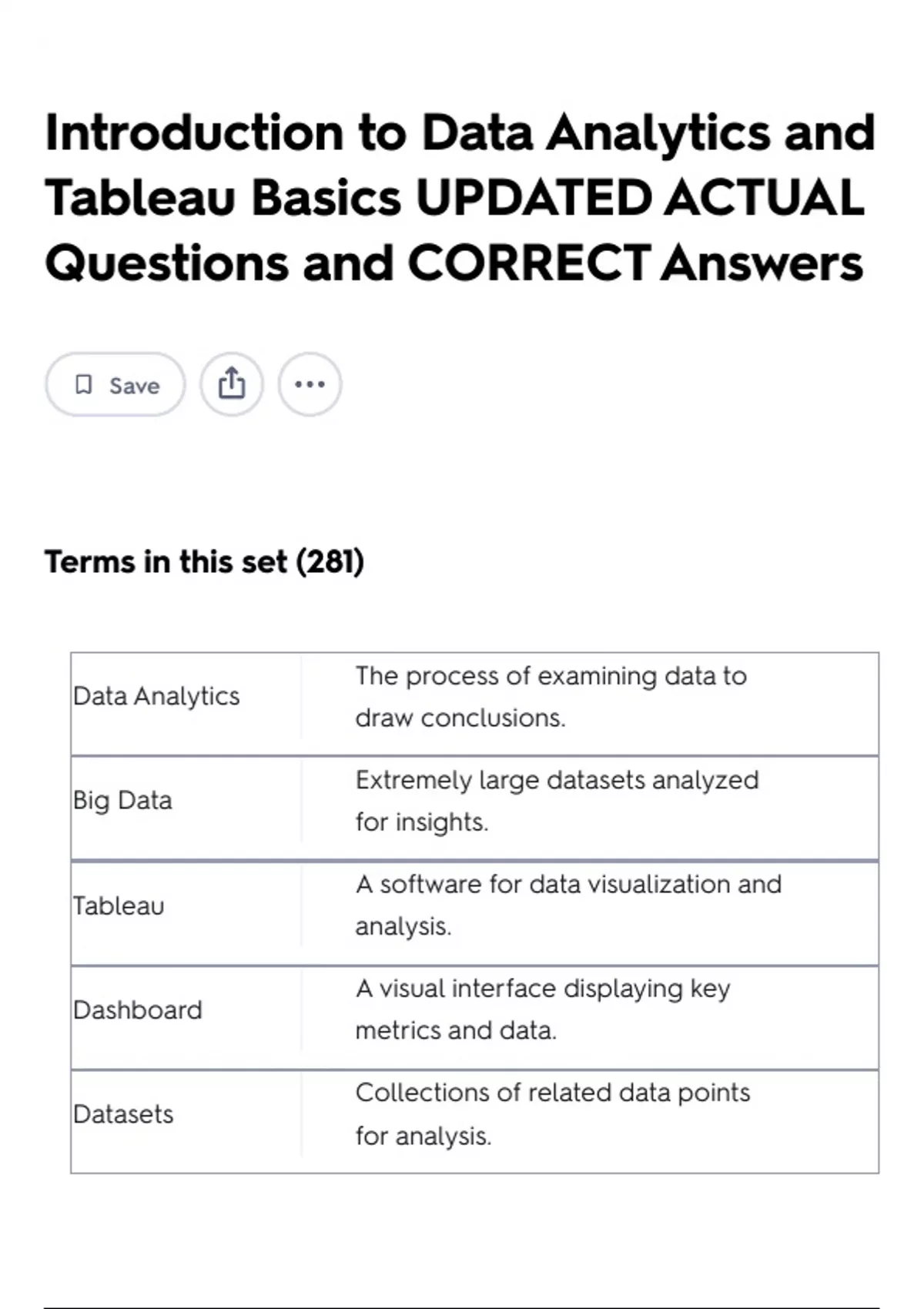Select the 'Tableau' term cell
This screenshot has width=924, height=1309.
click(x=119, y=906)
